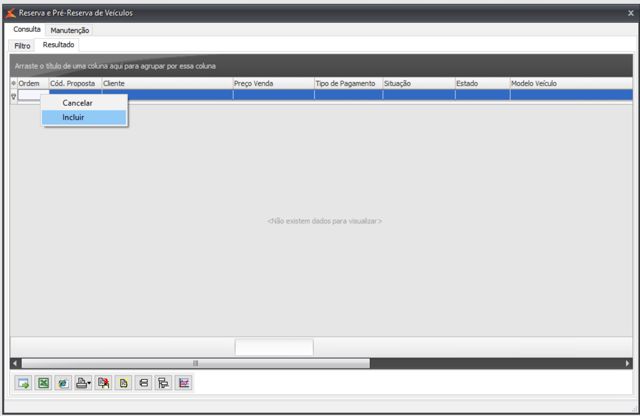The height and width of the screenshot is (416, 640).
Task: Click the white footer summary box
Action: coord(274,347)
